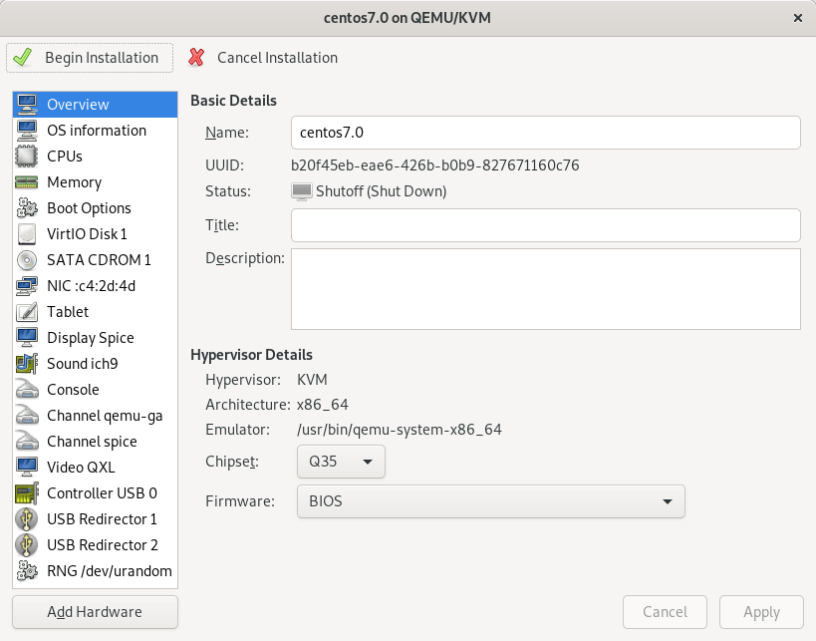Apply the current changes
Viewport: 816px width, 641px height.
(x=761, y=612)
